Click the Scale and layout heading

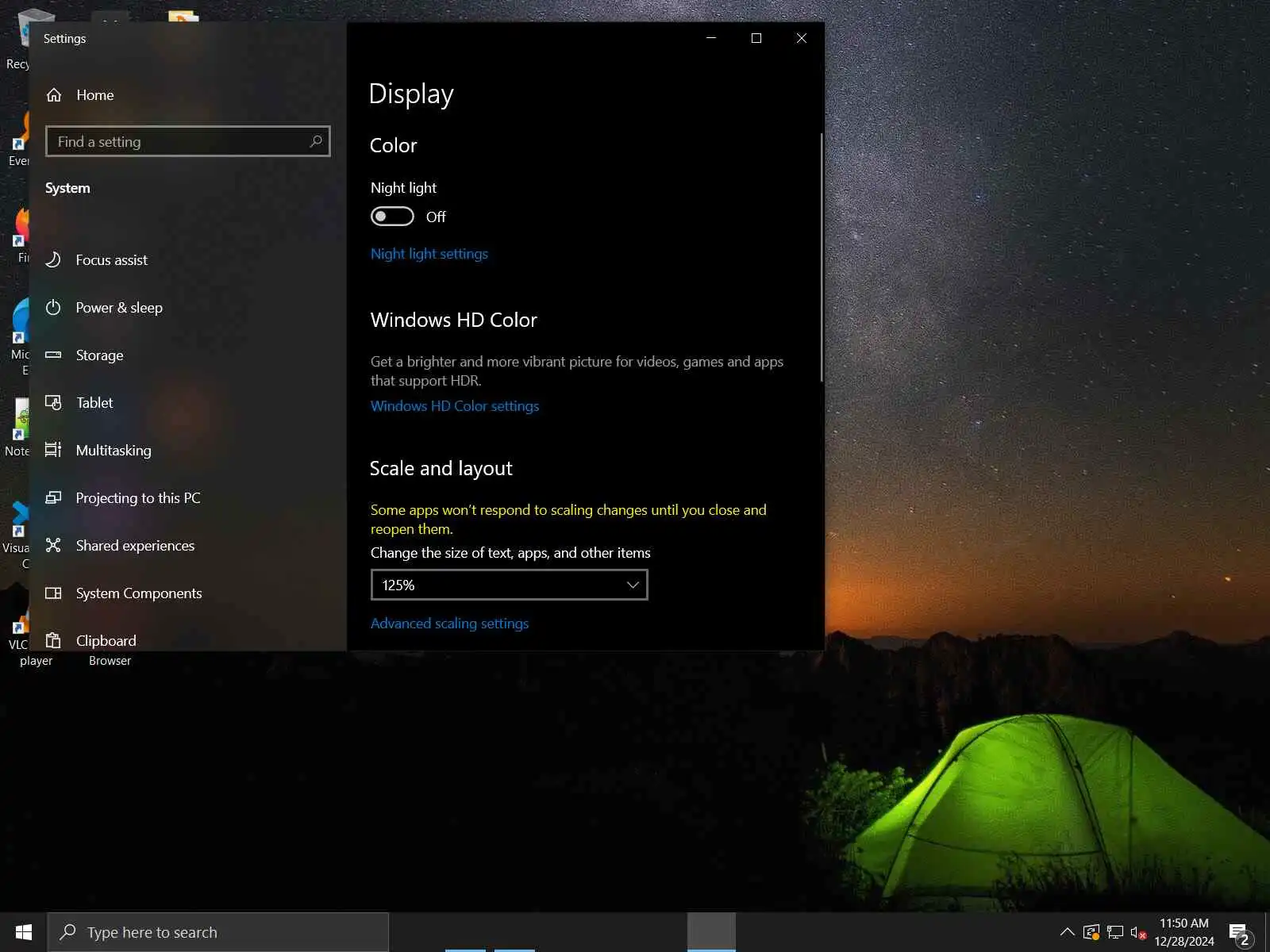(x=441, y=469)
